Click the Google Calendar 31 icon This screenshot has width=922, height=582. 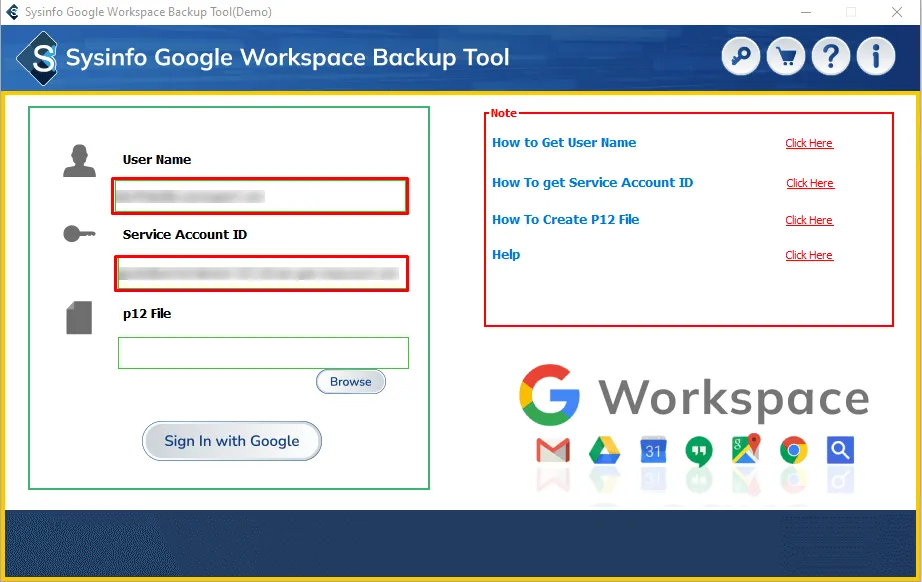click(653, 450)
